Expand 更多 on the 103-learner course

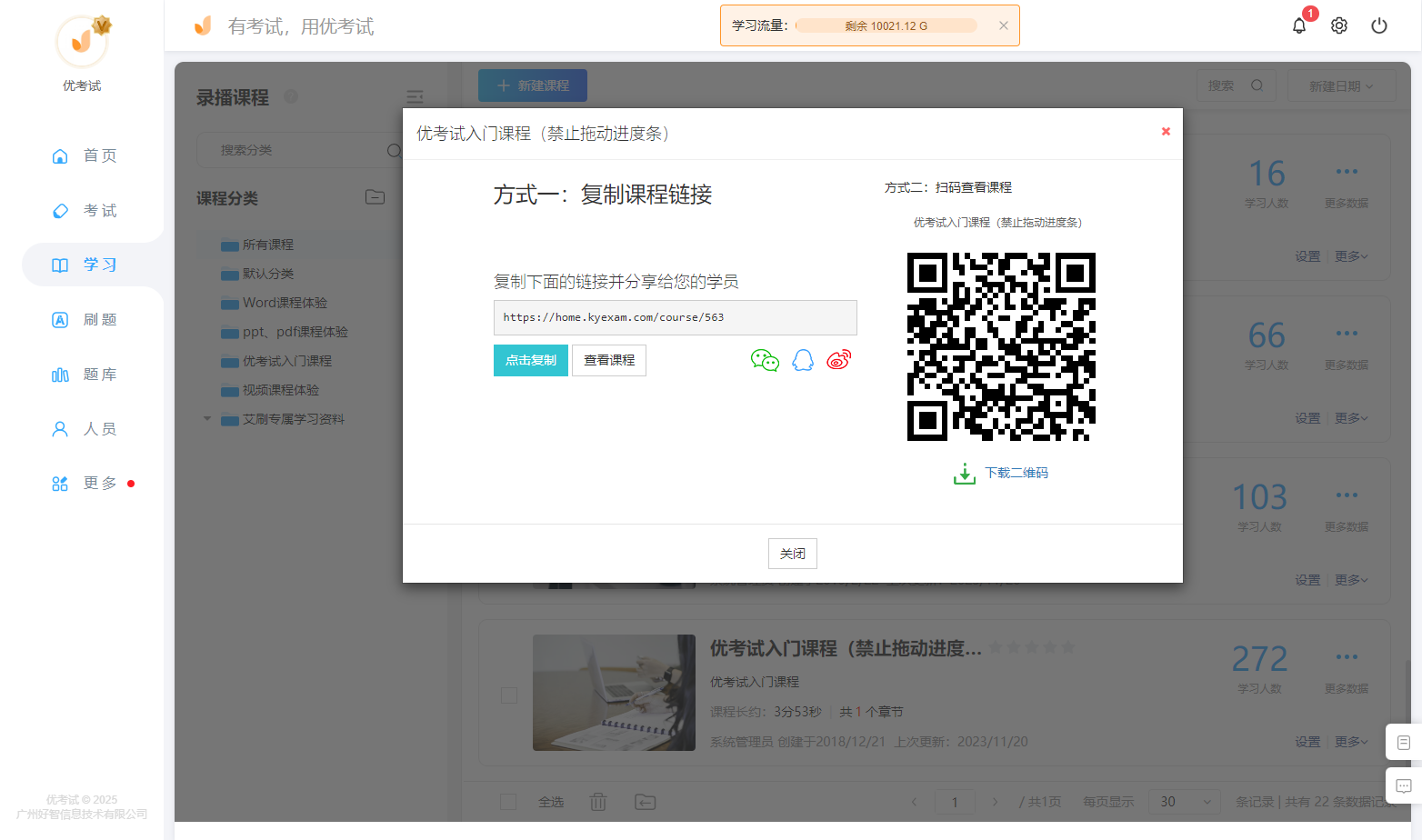click(x=1351, y=580)
